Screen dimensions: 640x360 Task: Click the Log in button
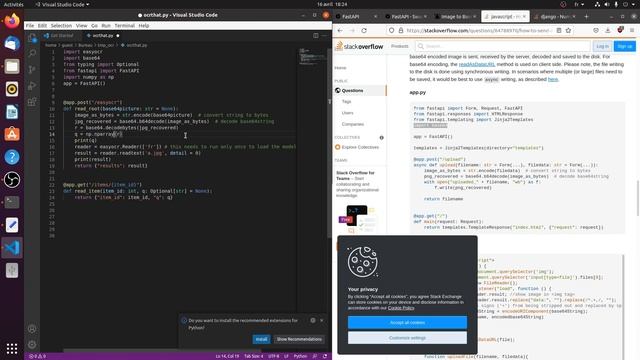click(602, 46)
